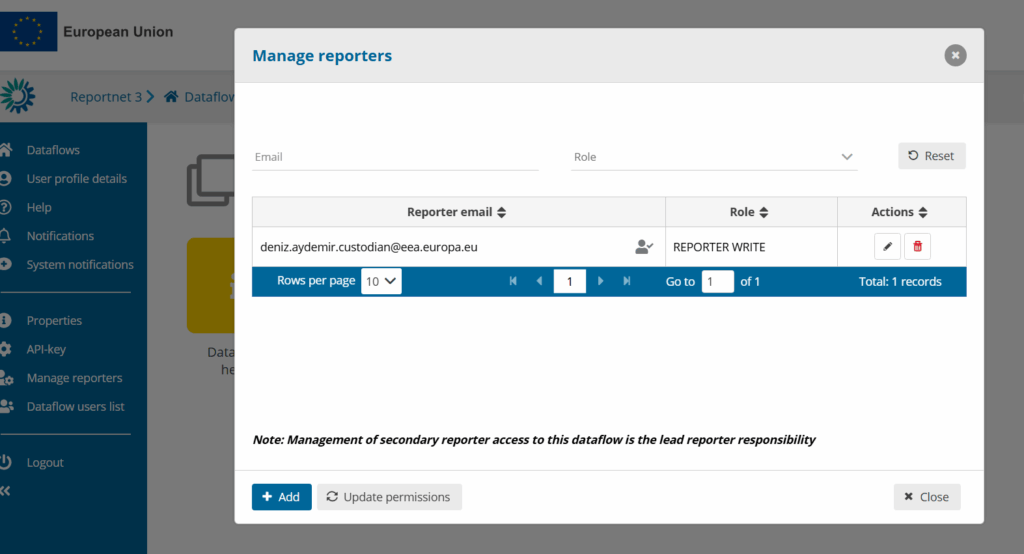The image size is (1024, 554).
Task: Open the Role filter dropdown
Action: (714, 157)
